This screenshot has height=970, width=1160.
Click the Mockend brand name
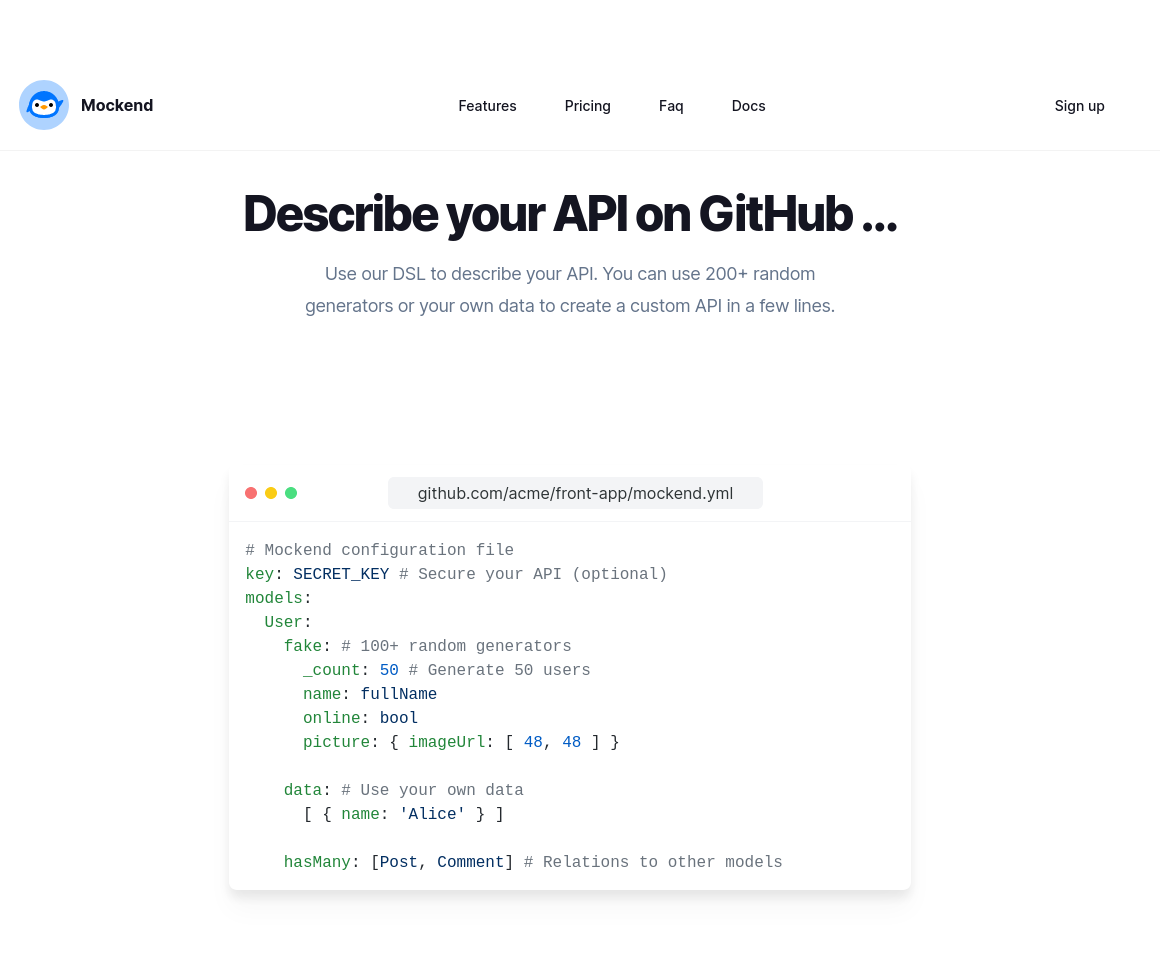coord(117,105)
